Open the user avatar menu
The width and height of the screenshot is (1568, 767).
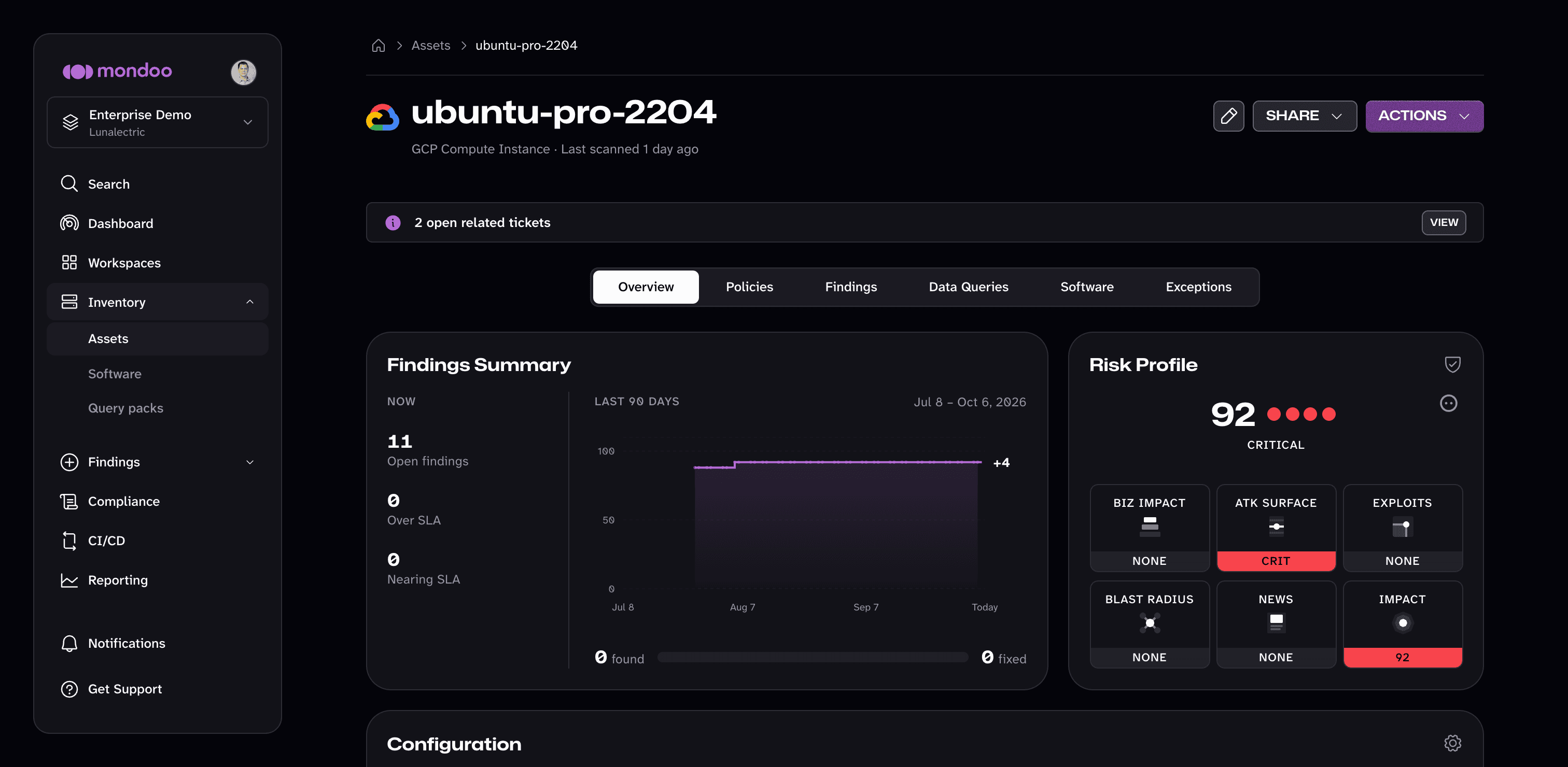click(x=244, y=73)
